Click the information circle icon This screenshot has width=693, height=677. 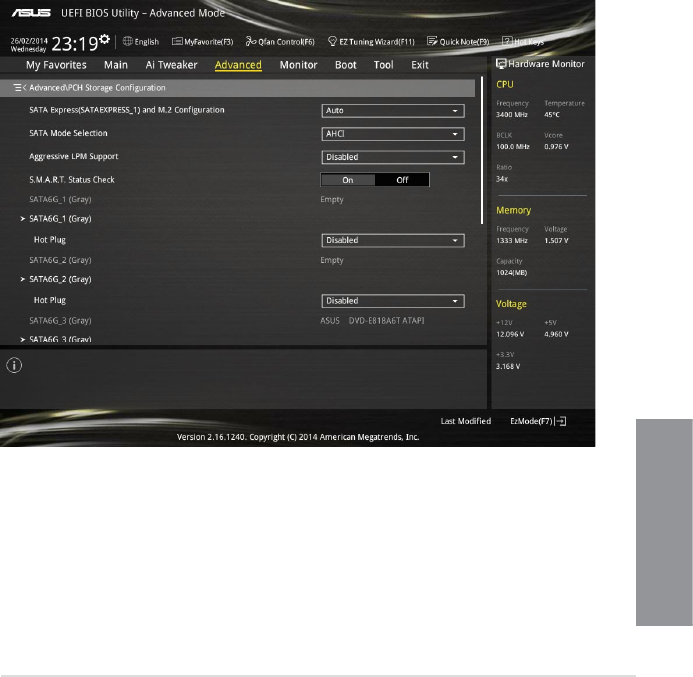[14, 365]
